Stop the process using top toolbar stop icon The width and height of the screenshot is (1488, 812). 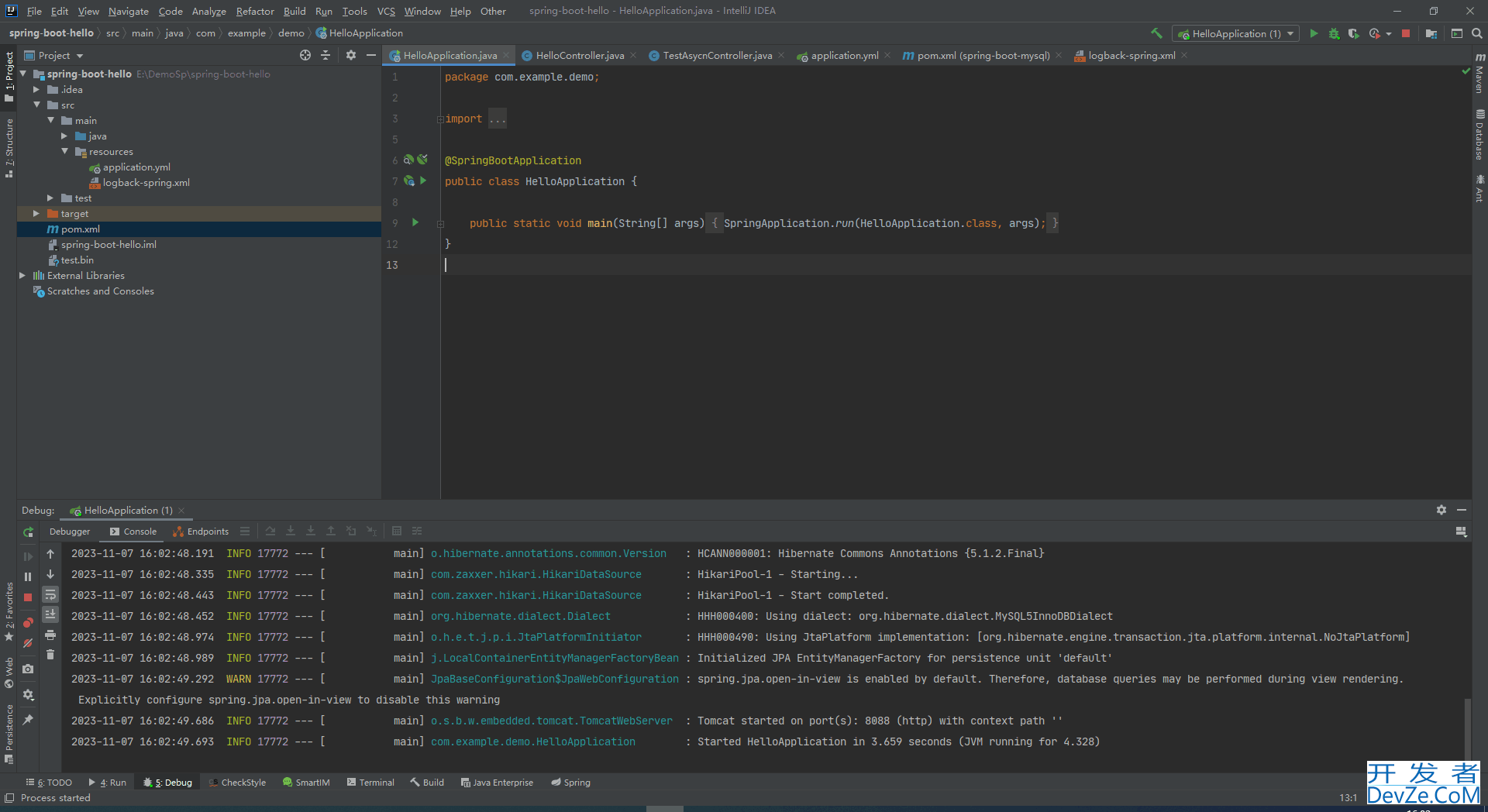pyautogui.click(x=1406, y=33)
